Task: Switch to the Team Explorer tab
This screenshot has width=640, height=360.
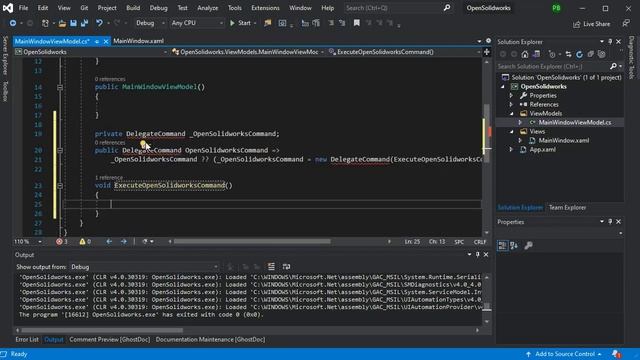Action: click(x=567, y=207)
